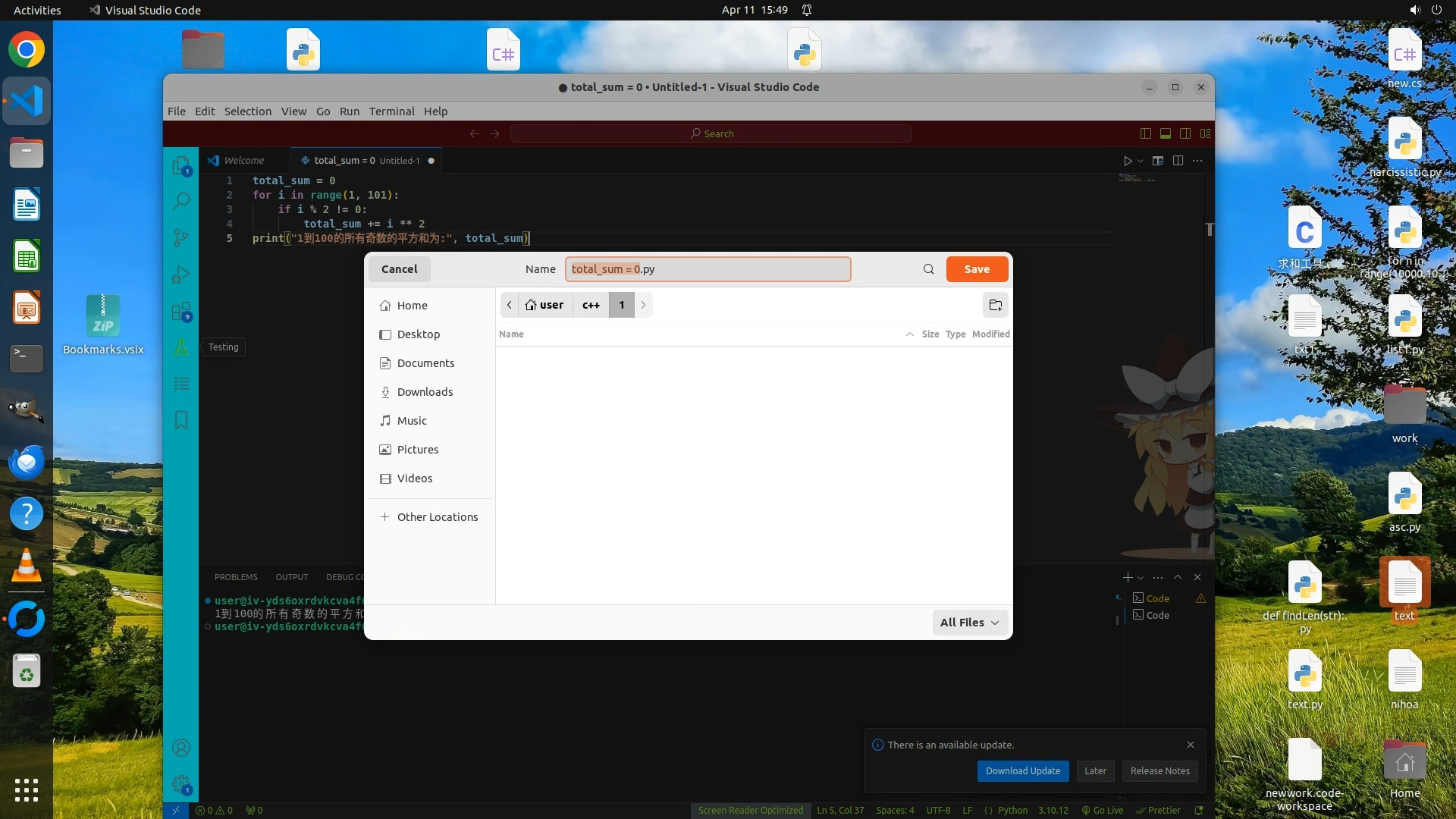Toggle the primary side bar layout icon
This screenshot has height=819, width=1456.
tap(1145, 133)
